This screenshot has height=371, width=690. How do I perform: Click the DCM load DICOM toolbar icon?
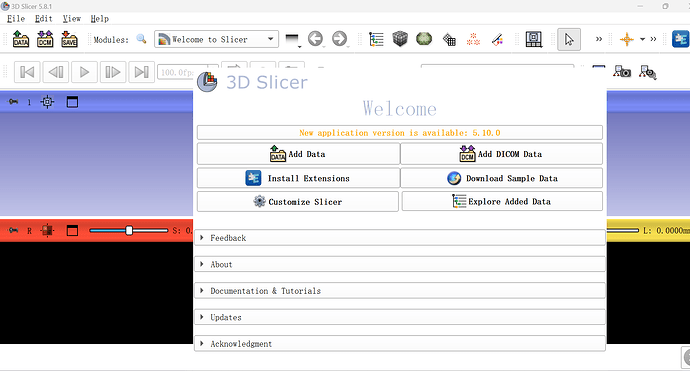point(45,39)
